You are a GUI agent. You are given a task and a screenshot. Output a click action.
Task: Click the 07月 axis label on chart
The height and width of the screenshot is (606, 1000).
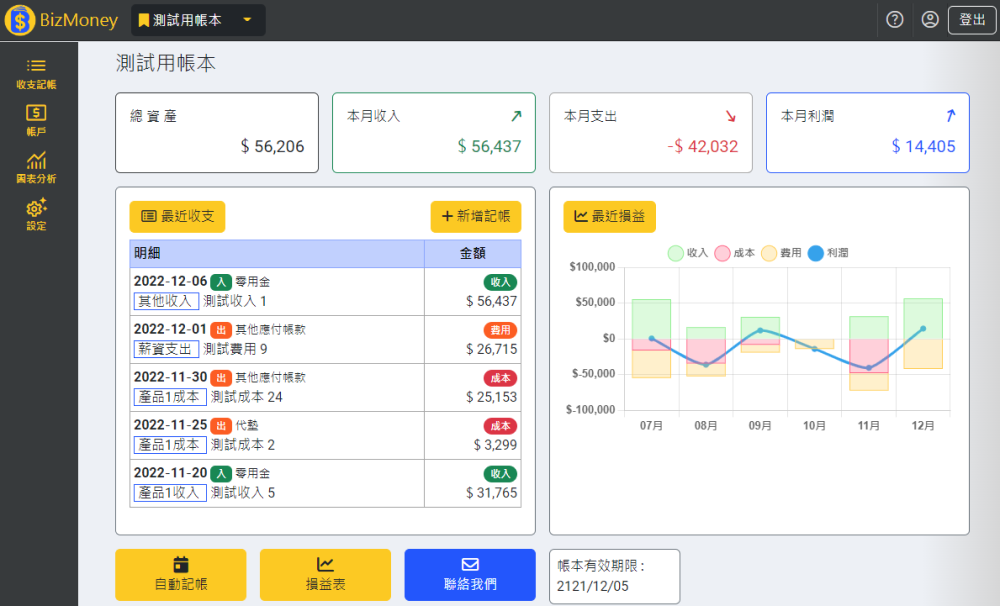click(651, 425)
